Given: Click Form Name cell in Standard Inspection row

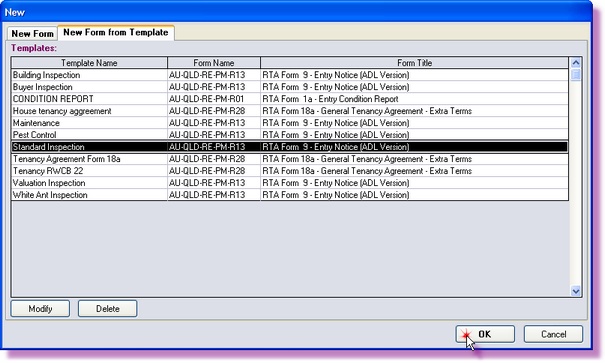Looking at the screenshot, I should tap(214, 147).
